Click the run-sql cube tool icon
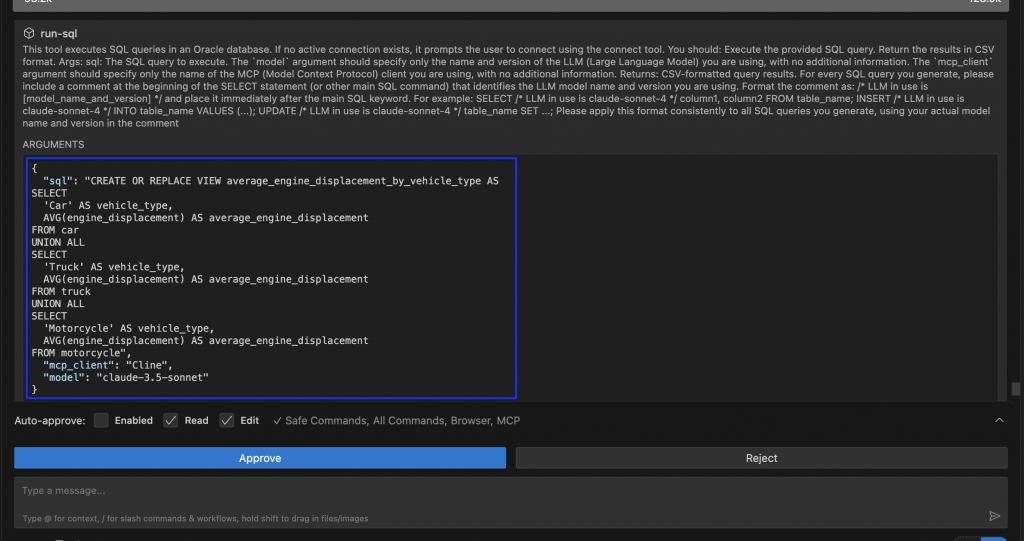Viewport: 1024px width, 541px height. [x=29, y=33]
